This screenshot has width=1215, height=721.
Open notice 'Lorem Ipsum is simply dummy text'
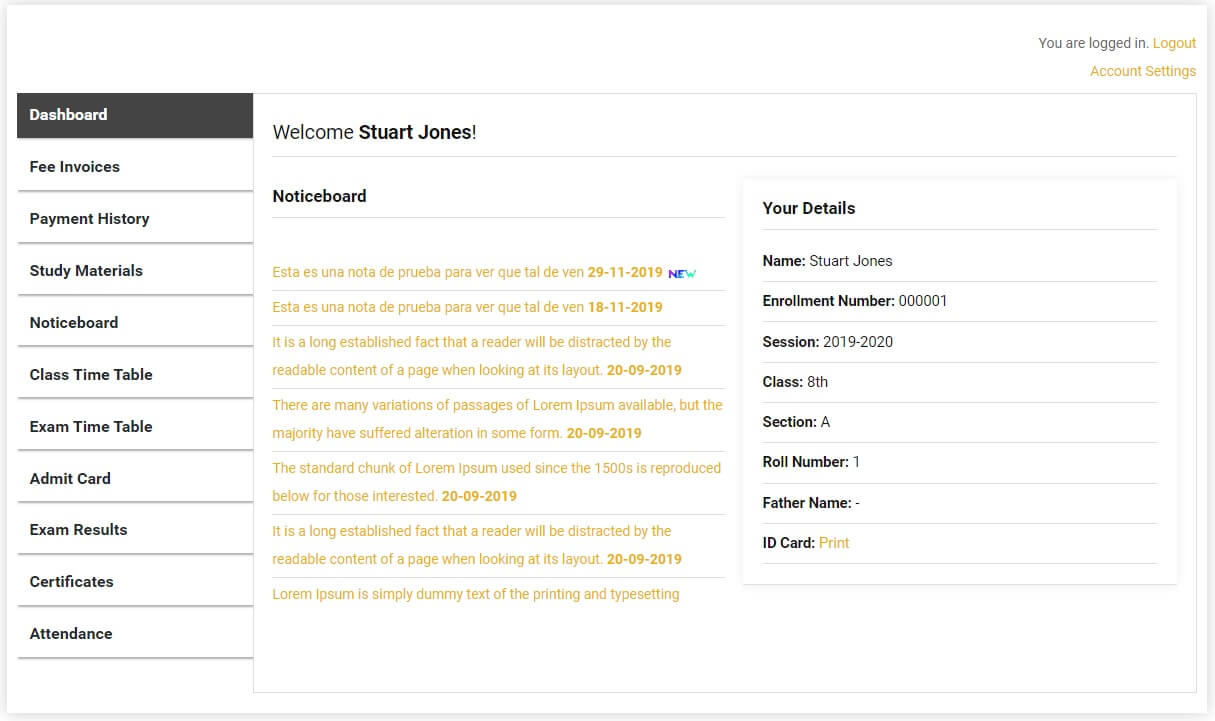(x=476, y=594)
